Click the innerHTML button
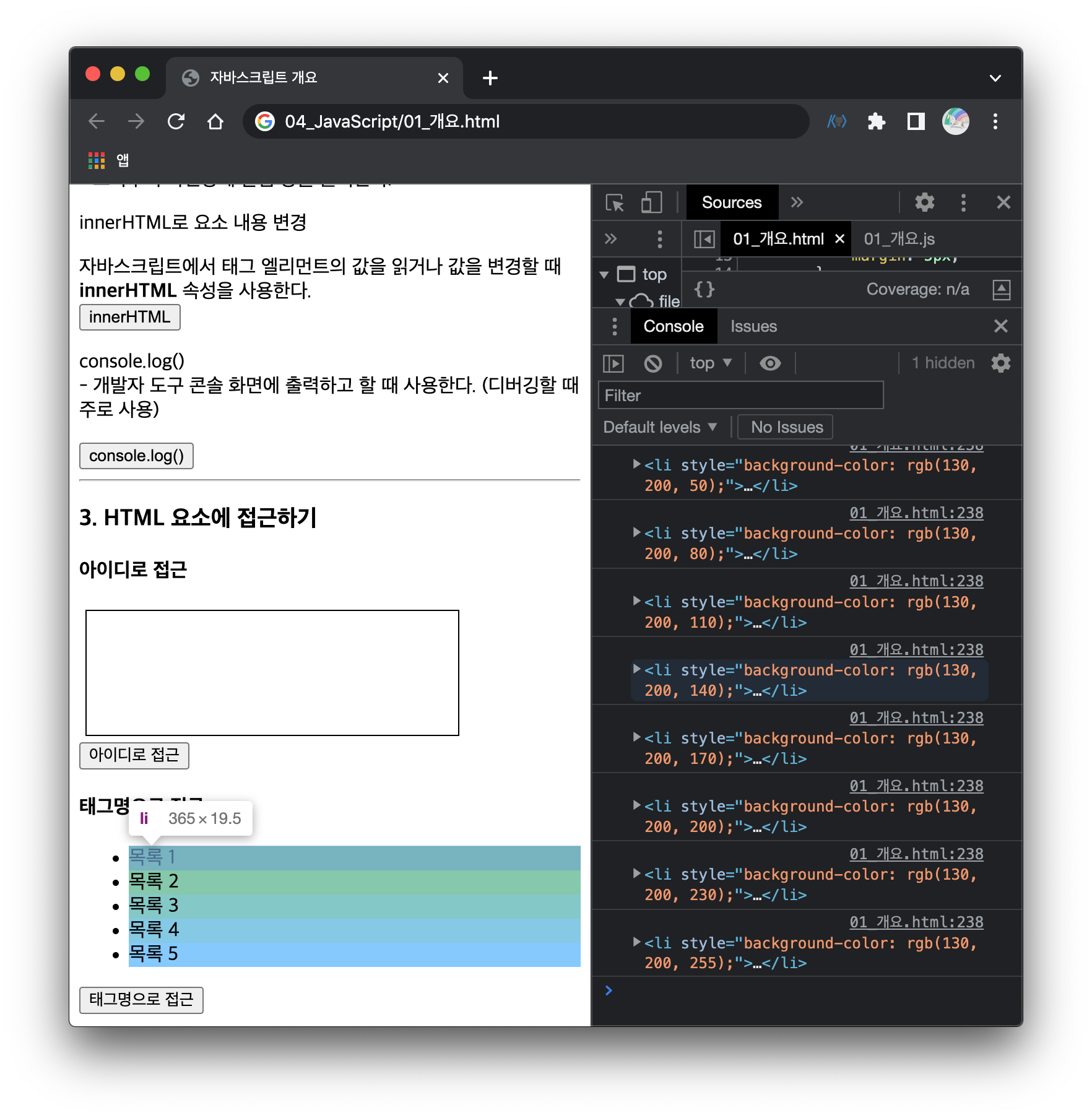Viewport: 1092px width, 1118px height. coord(130,317)
